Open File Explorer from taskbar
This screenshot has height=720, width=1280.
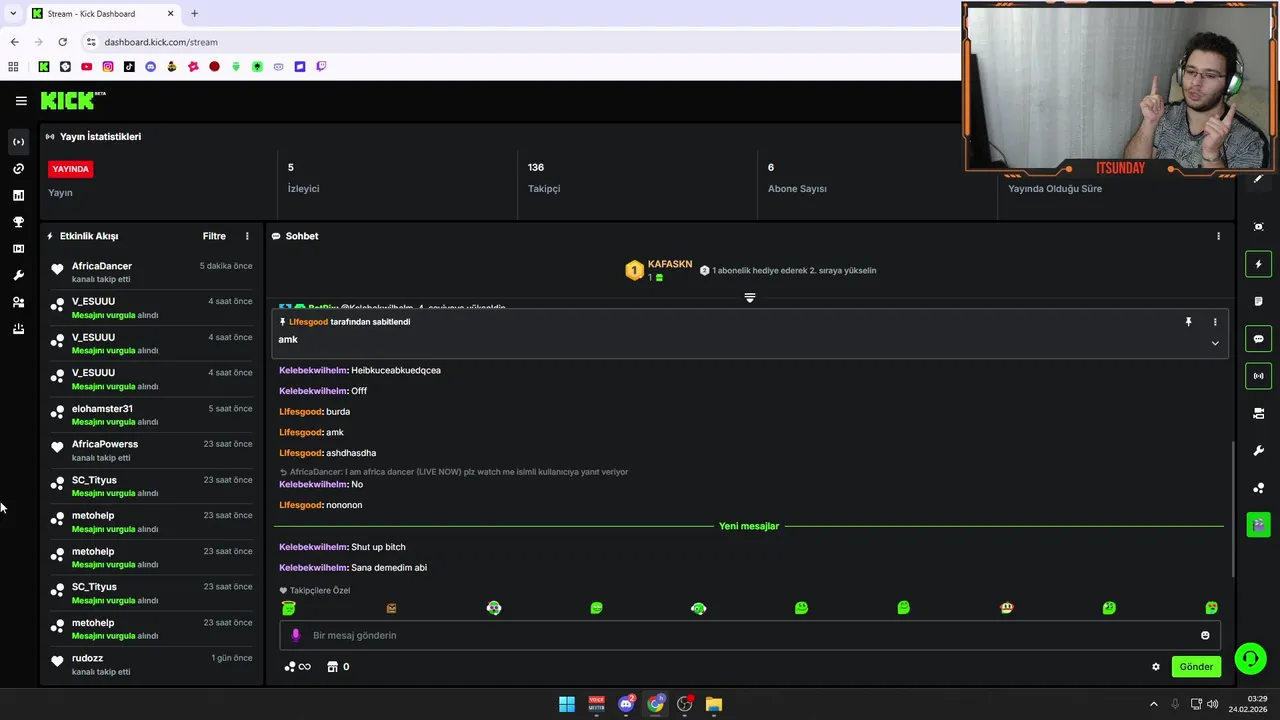[x=713, y=704]
